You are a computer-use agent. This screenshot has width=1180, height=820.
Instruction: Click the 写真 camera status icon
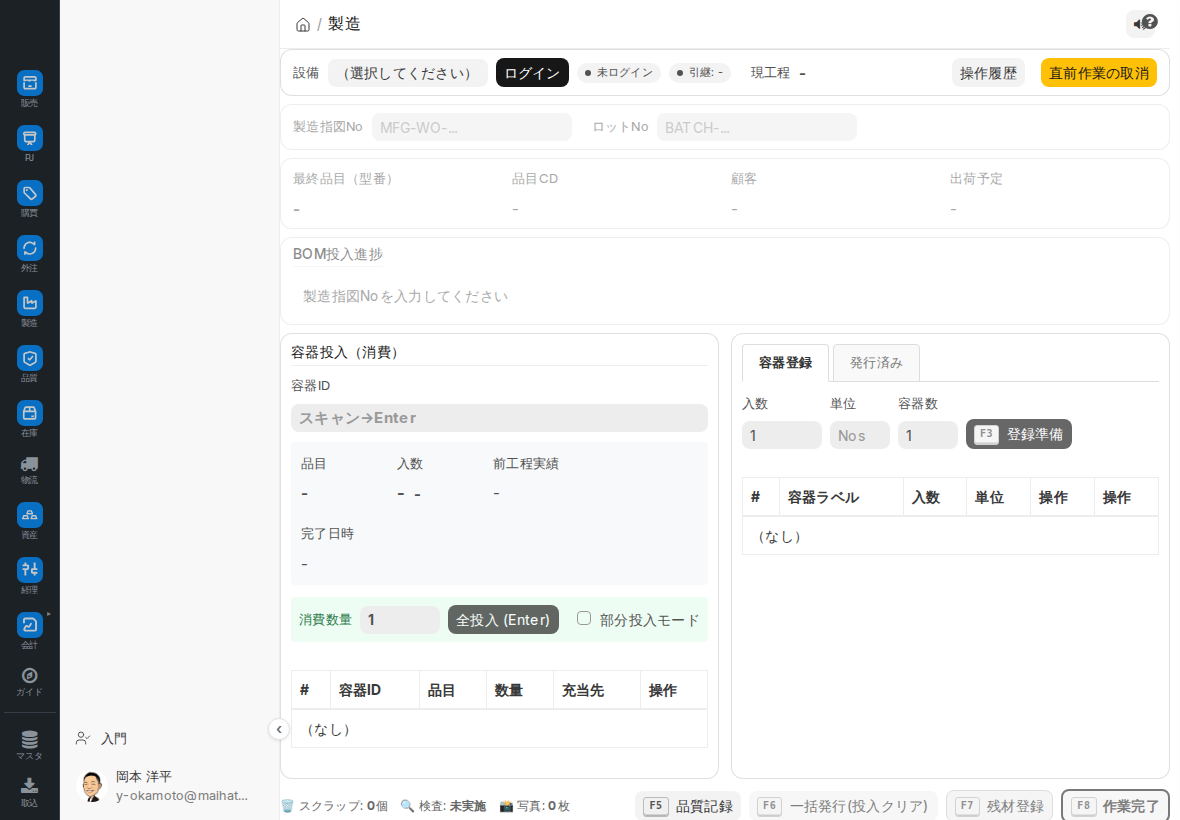click(x=506, y=806)
